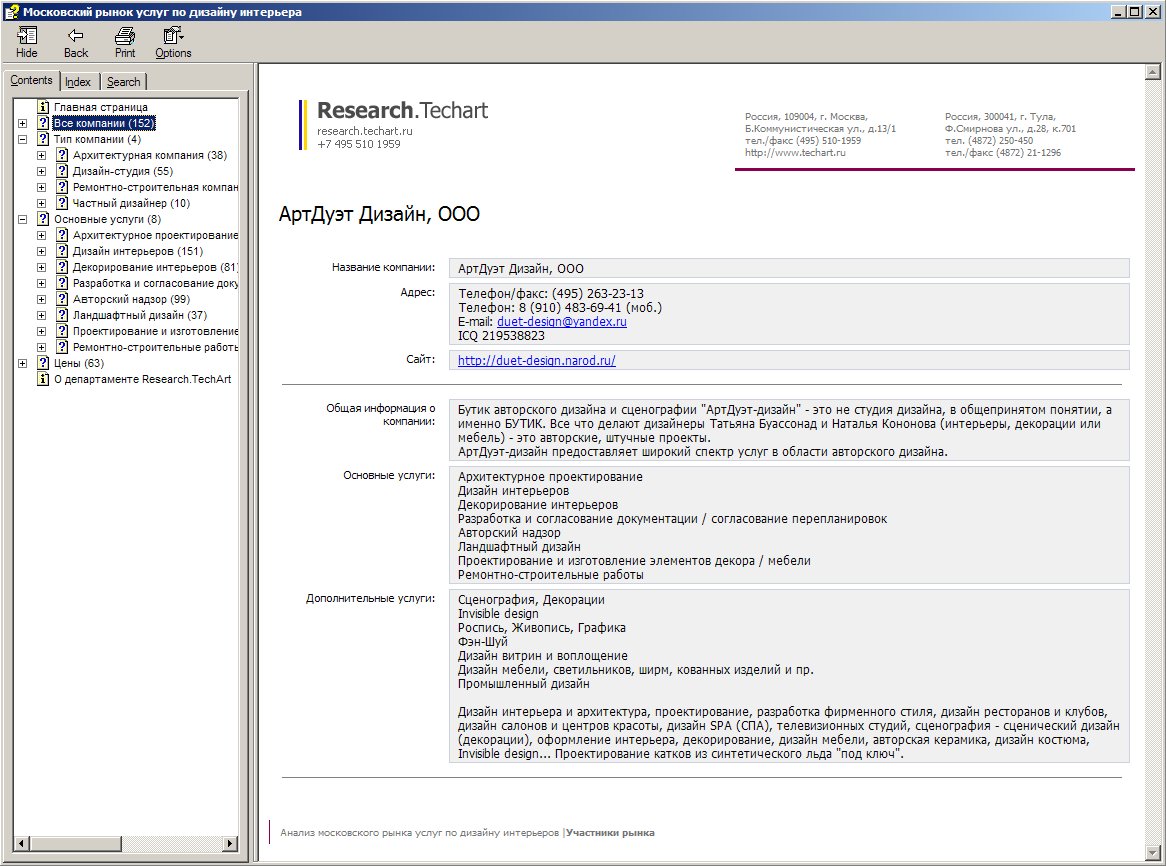1166x866 pixels.
Task: Select Ремонтно-строительная компания tree item
Action: coord(155,187)
